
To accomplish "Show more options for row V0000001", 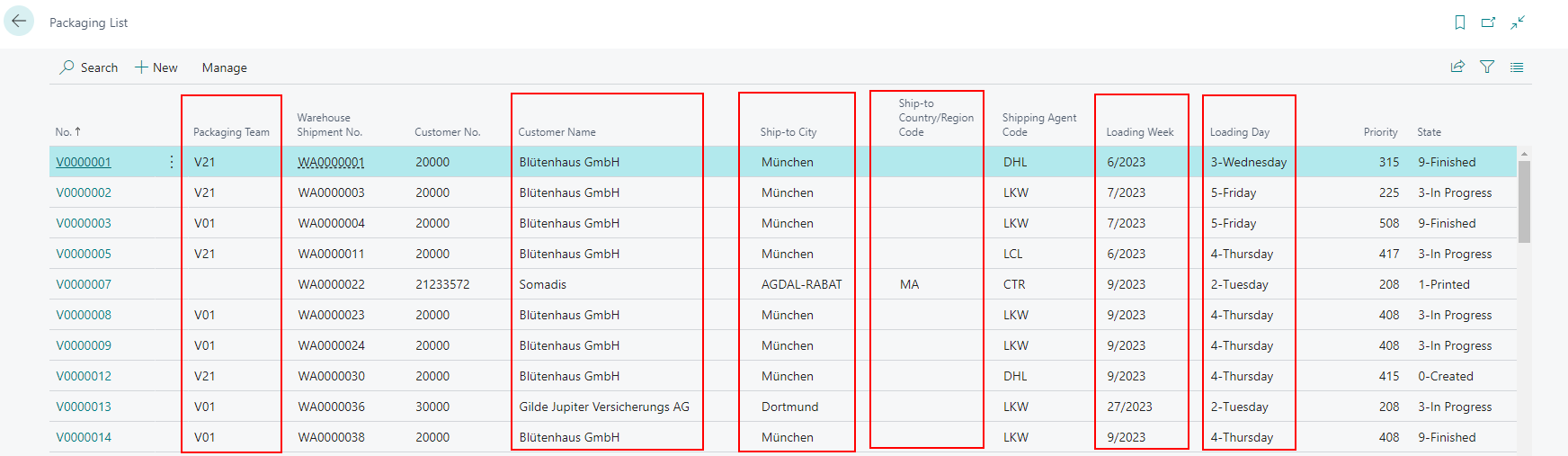I will point(171,162).
